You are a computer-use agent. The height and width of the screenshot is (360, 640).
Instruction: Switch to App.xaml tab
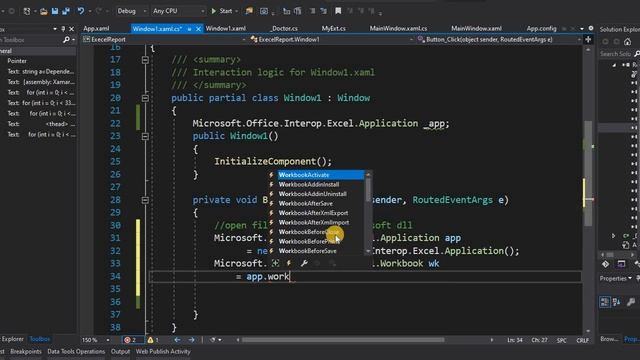96,29
